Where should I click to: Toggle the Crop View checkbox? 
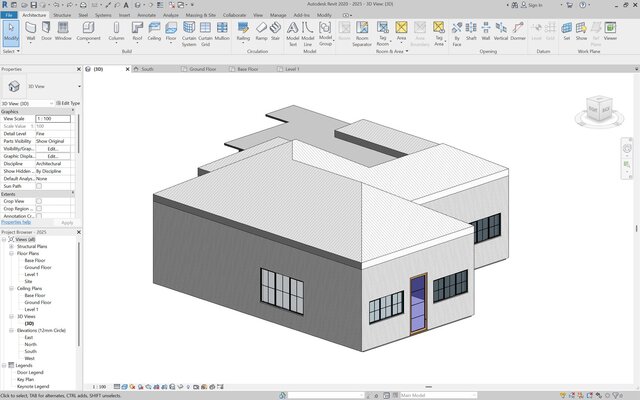[39, 201]
